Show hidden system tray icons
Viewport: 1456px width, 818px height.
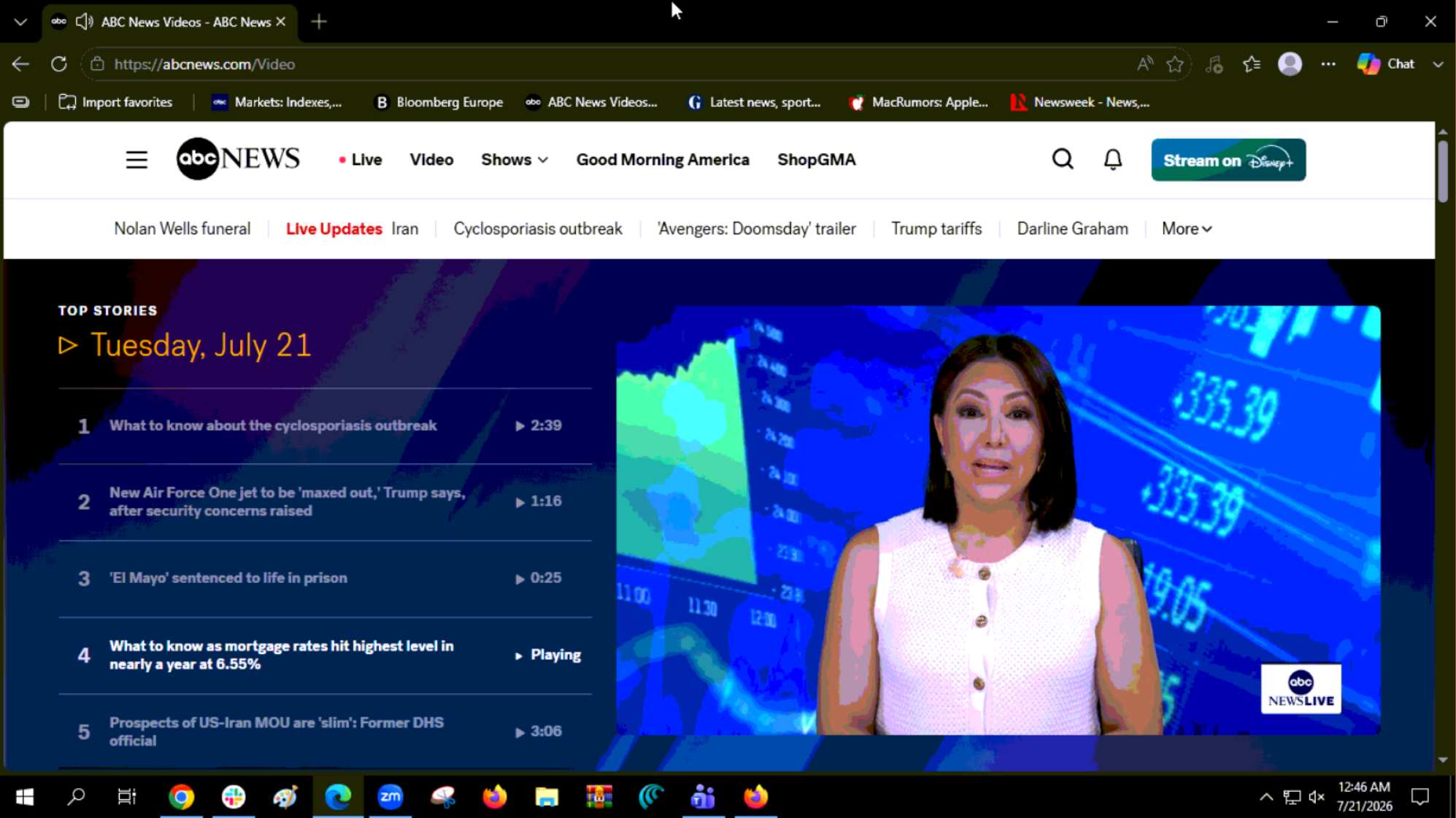pos(1266,797)
